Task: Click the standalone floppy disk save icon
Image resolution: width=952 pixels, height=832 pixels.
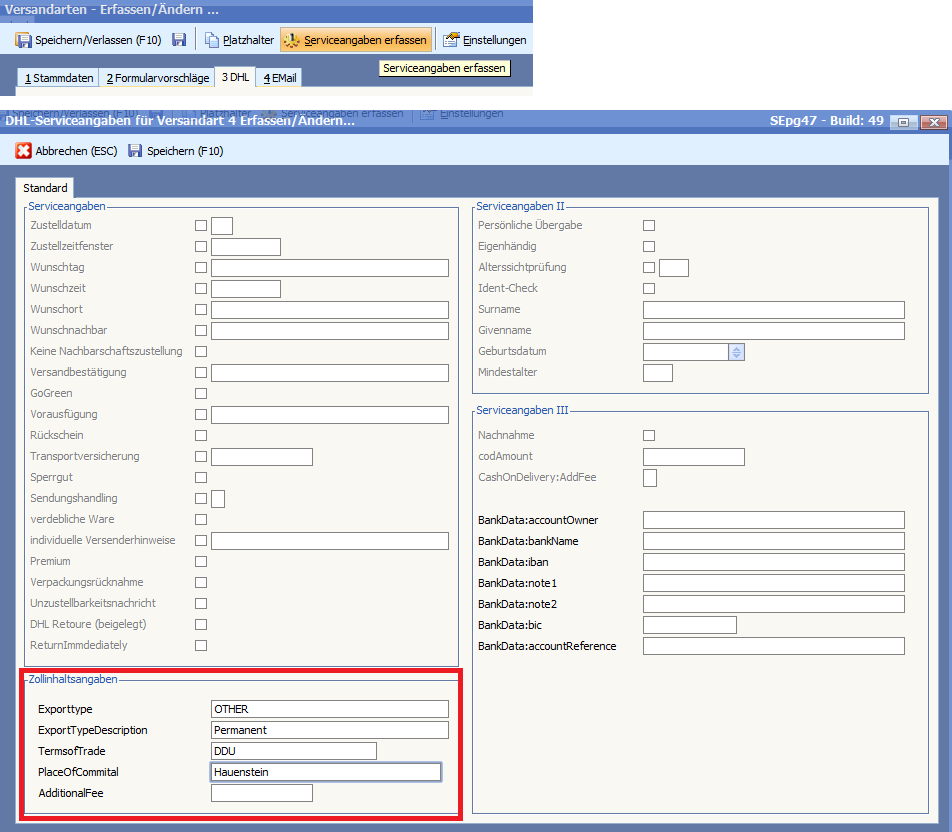Action: pyautogui.click(x=179, y=40)
